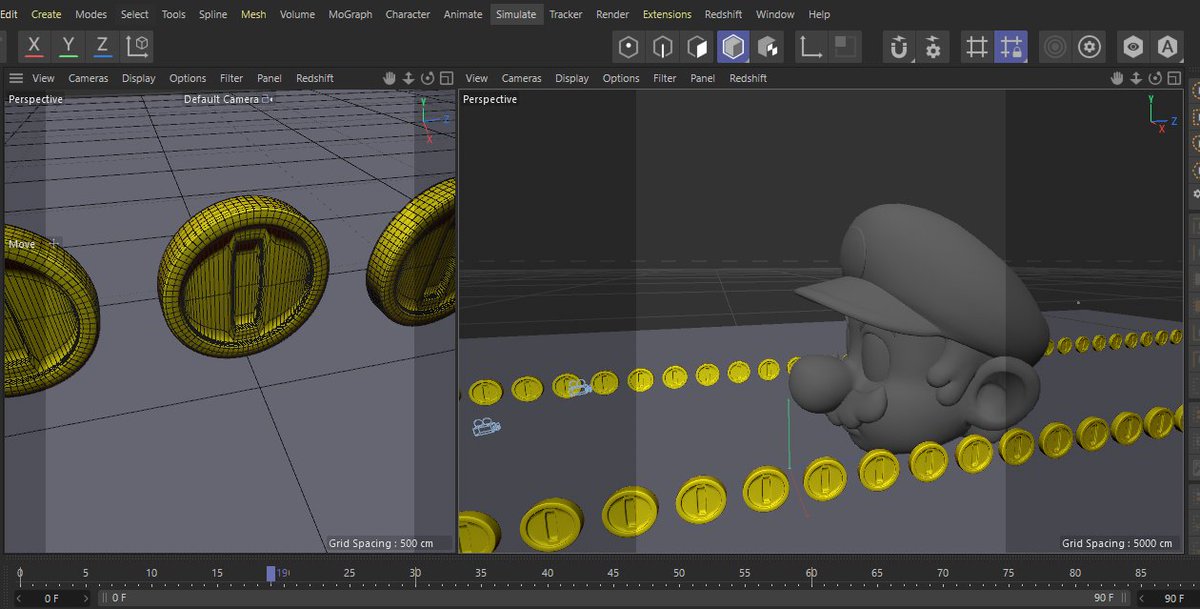The image size is (1200, 609).
Task: Toggle the magnet Enable Snap button
Action: [x=899, y=46]
